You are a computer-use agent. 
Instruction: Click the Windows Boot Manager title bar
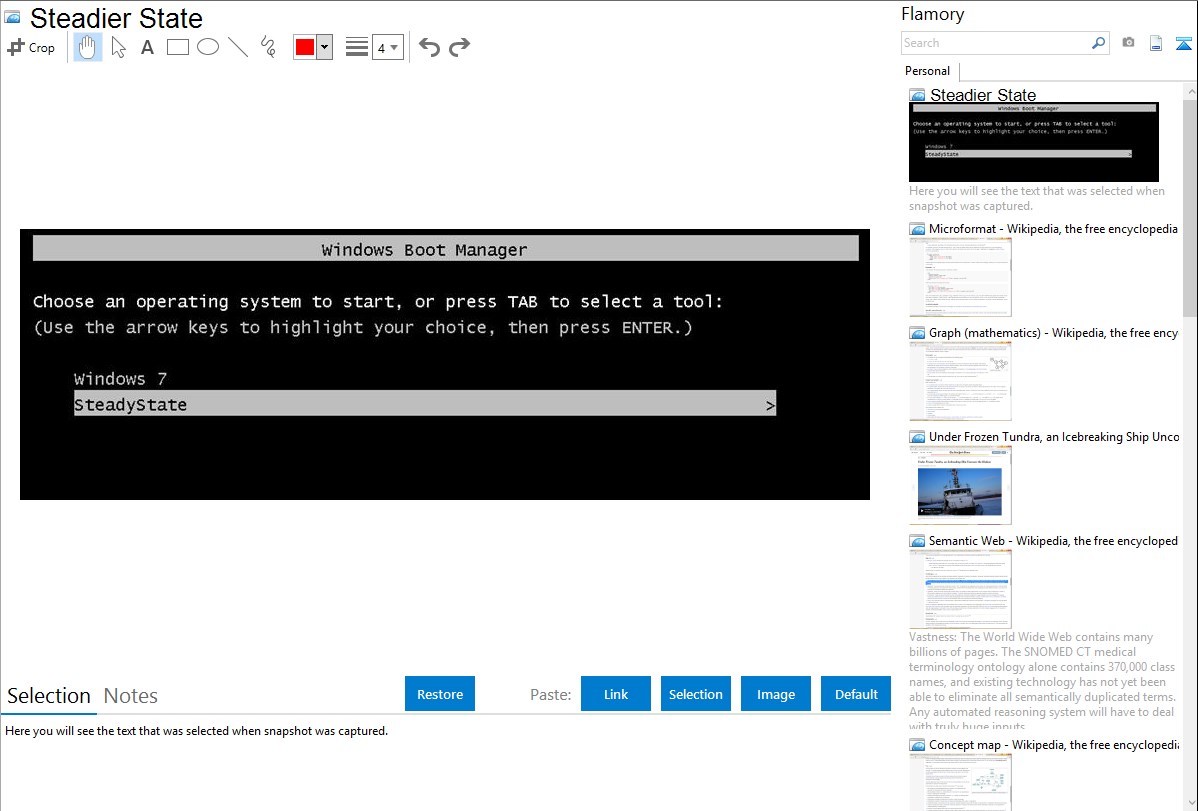445,249
